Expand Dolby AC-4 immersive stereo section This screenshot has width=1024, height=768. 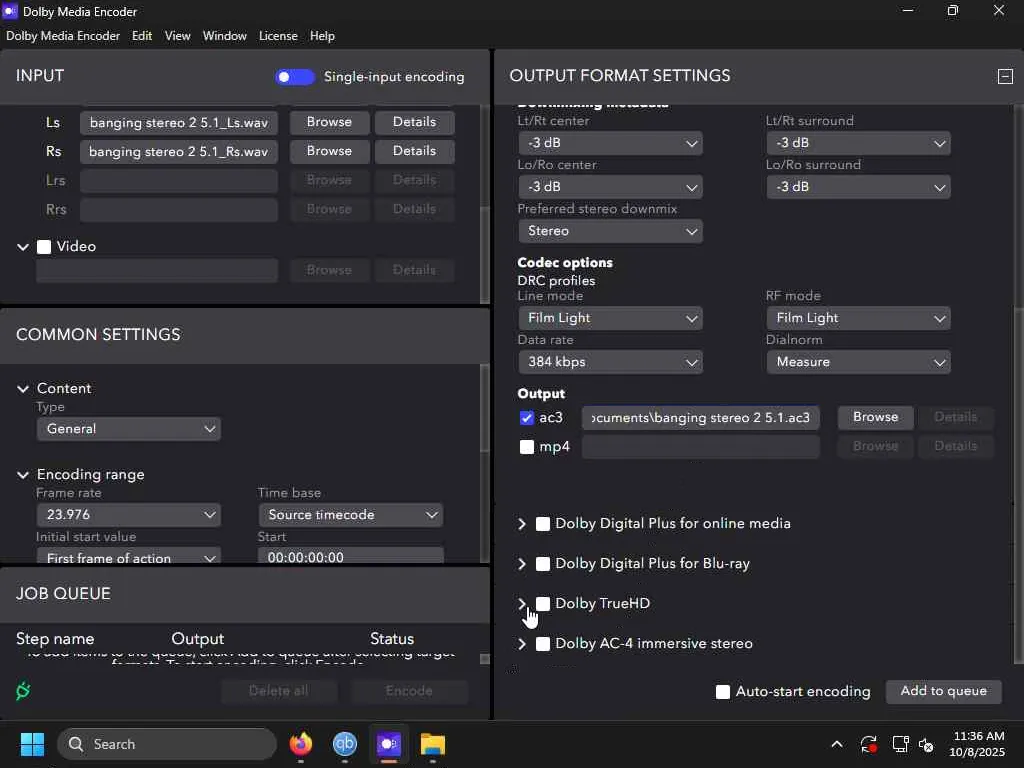[522, 644]
